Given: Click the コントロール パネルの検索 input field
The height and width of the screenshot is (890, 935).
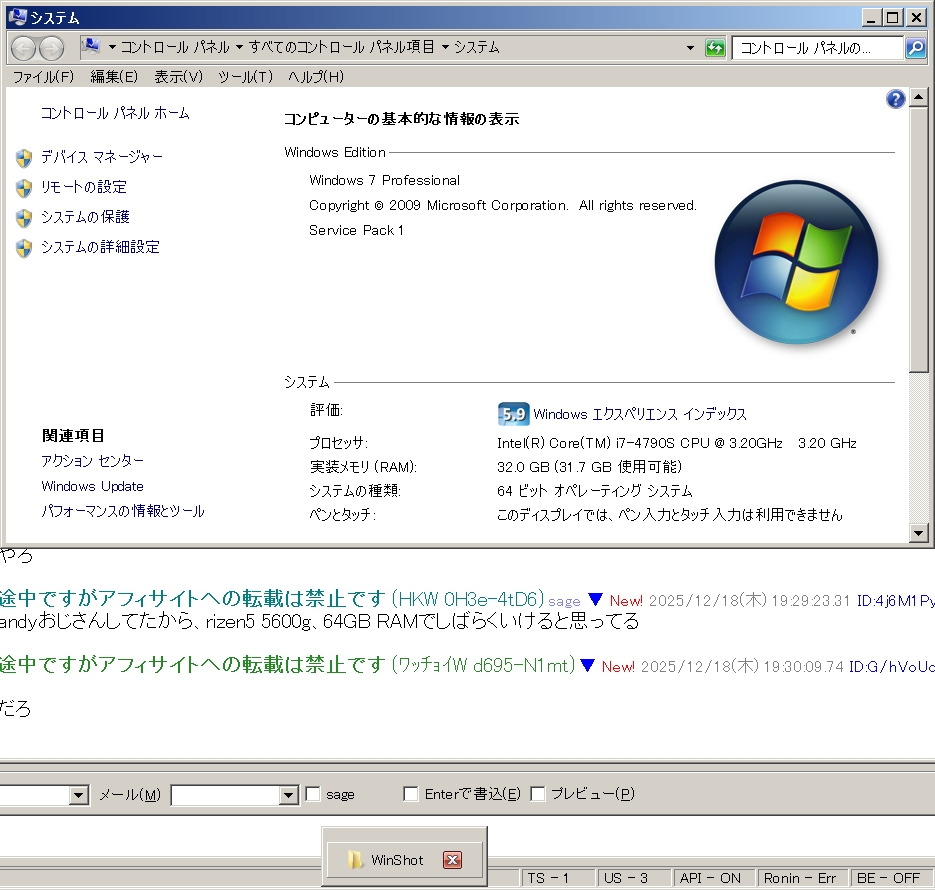Looking at the screenshot, I should coord(817,48).
